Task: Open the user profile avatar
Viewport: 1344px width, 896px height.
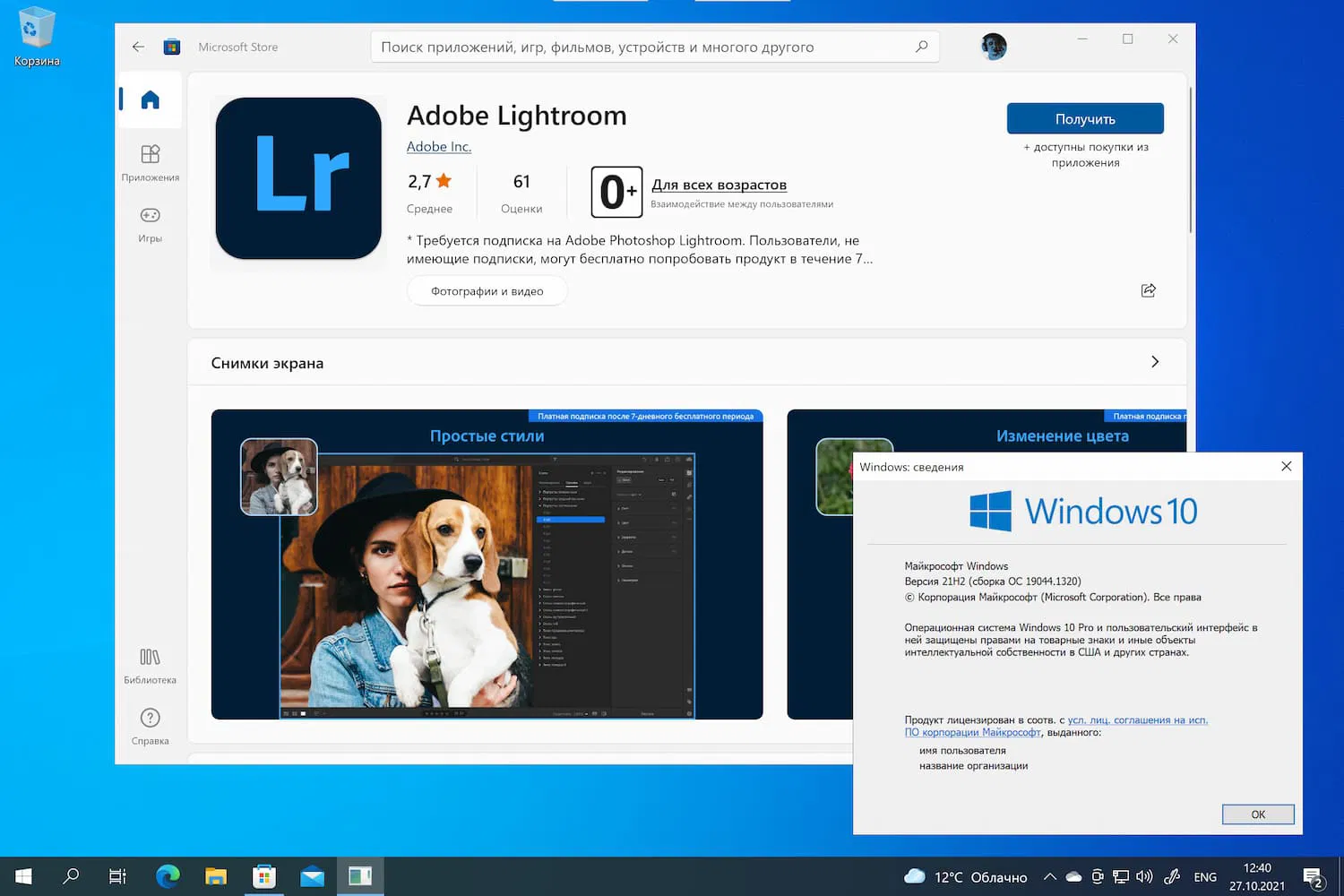Action: (994, 47)
